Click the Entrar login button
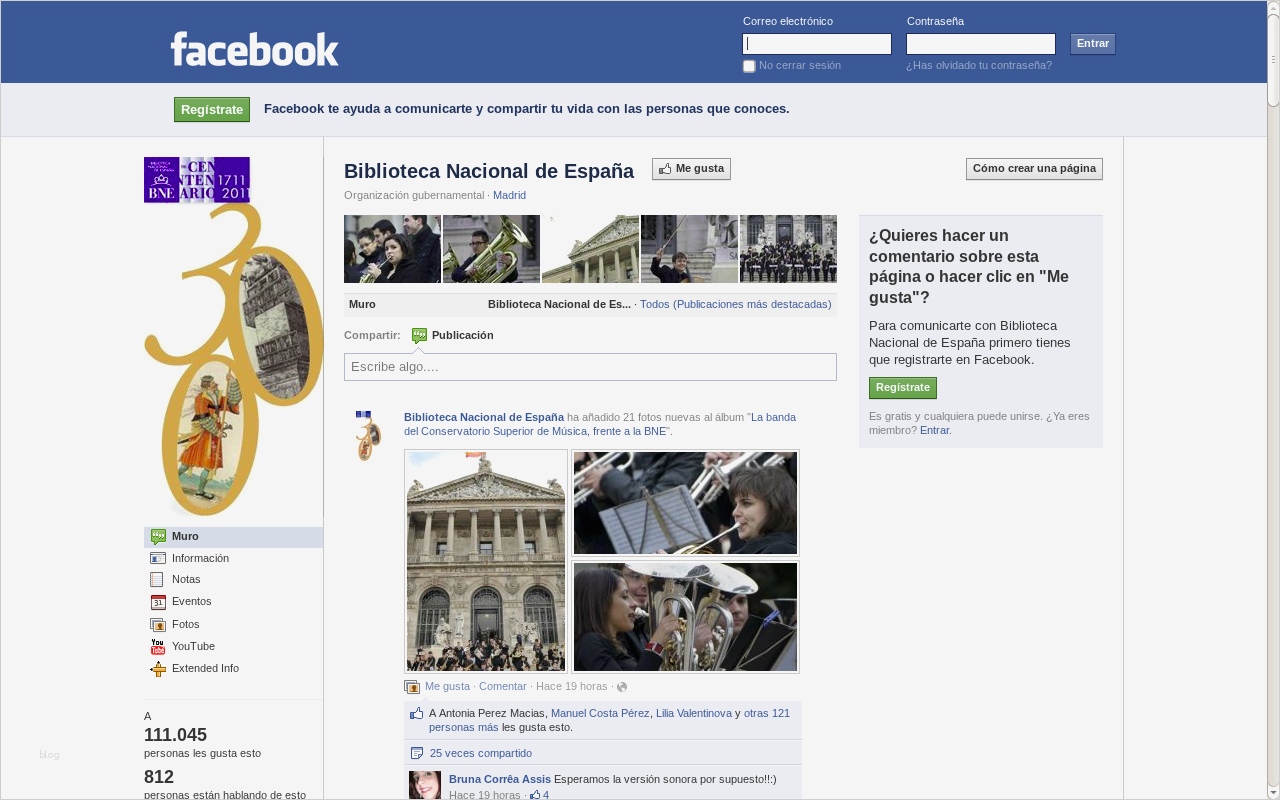The image size is (1280, 800). coord(1093,44)
